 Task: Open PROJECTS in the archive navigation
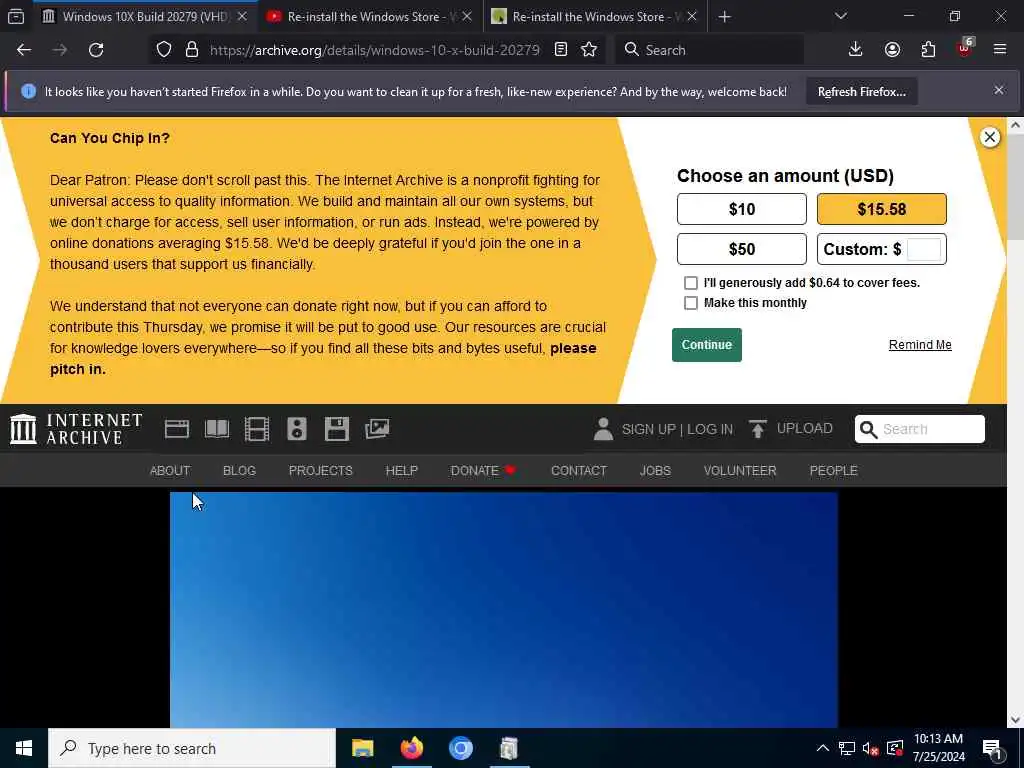point(321,471)
